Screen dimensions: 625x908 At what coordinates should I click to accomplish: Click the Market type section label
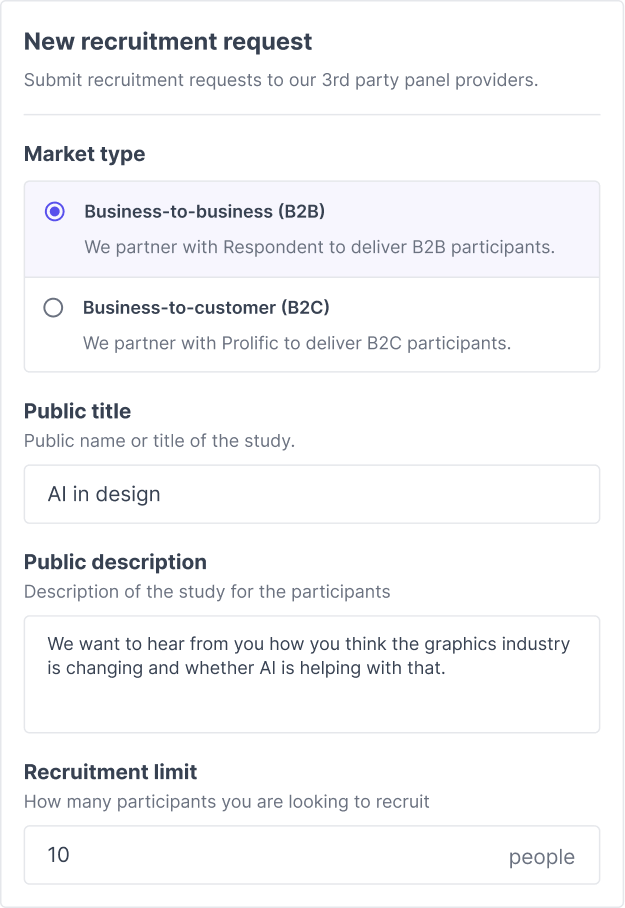click(84, 154)
